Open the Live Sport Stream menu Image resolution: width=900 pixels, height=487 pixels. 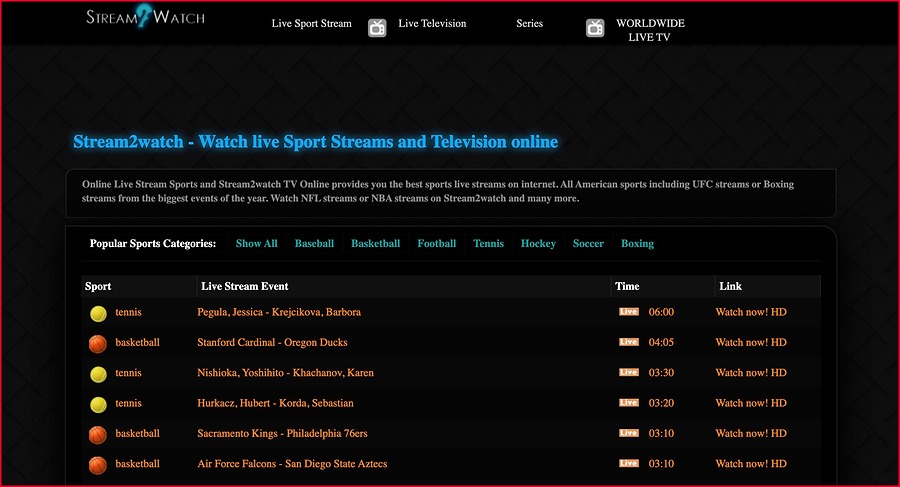[312, 24]
